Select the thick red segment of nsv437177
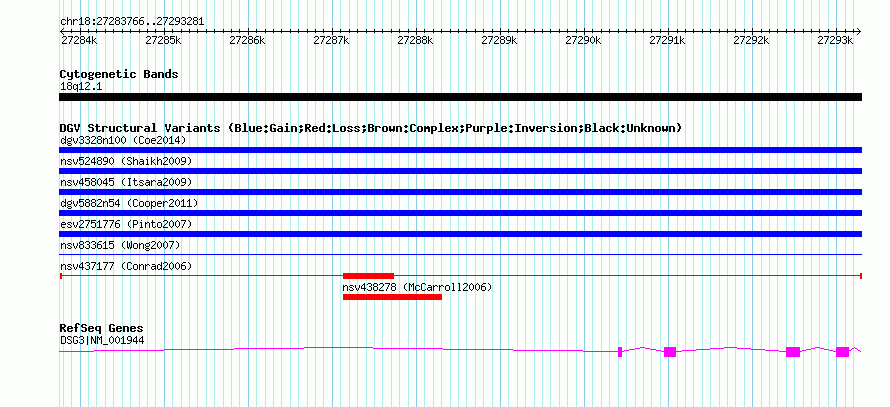Image resolution: width=890 pixels, height=407 pixels. [x=368, y=276]
